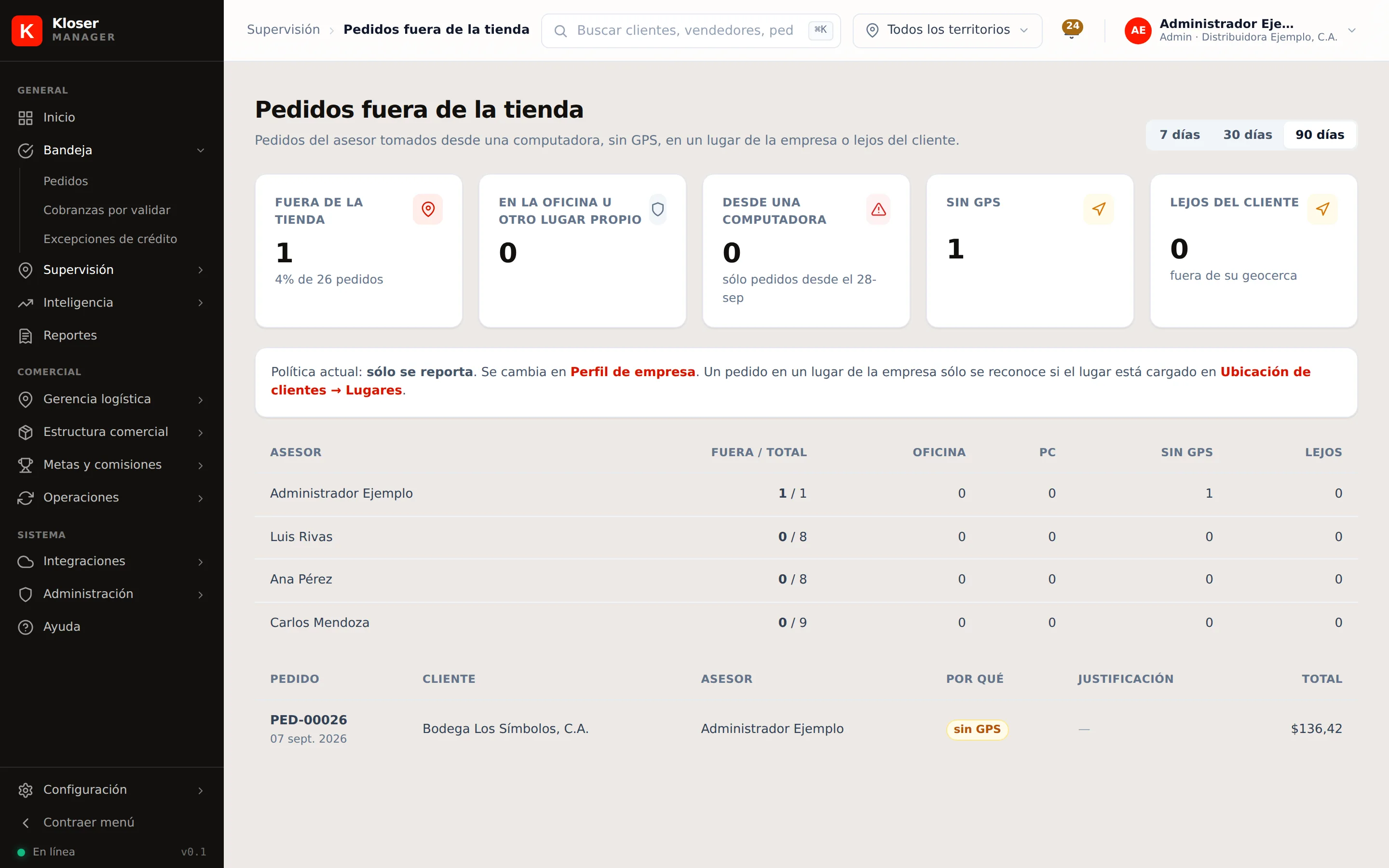
Task: Open the user account menu chevron
Action: point(1352,30)
